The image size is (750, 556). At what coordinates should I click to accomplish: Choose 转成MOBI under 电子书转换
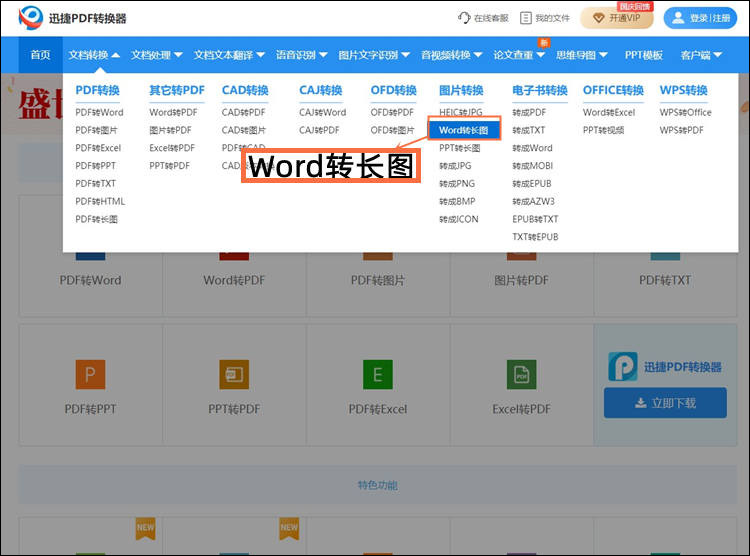click(532, 166)
